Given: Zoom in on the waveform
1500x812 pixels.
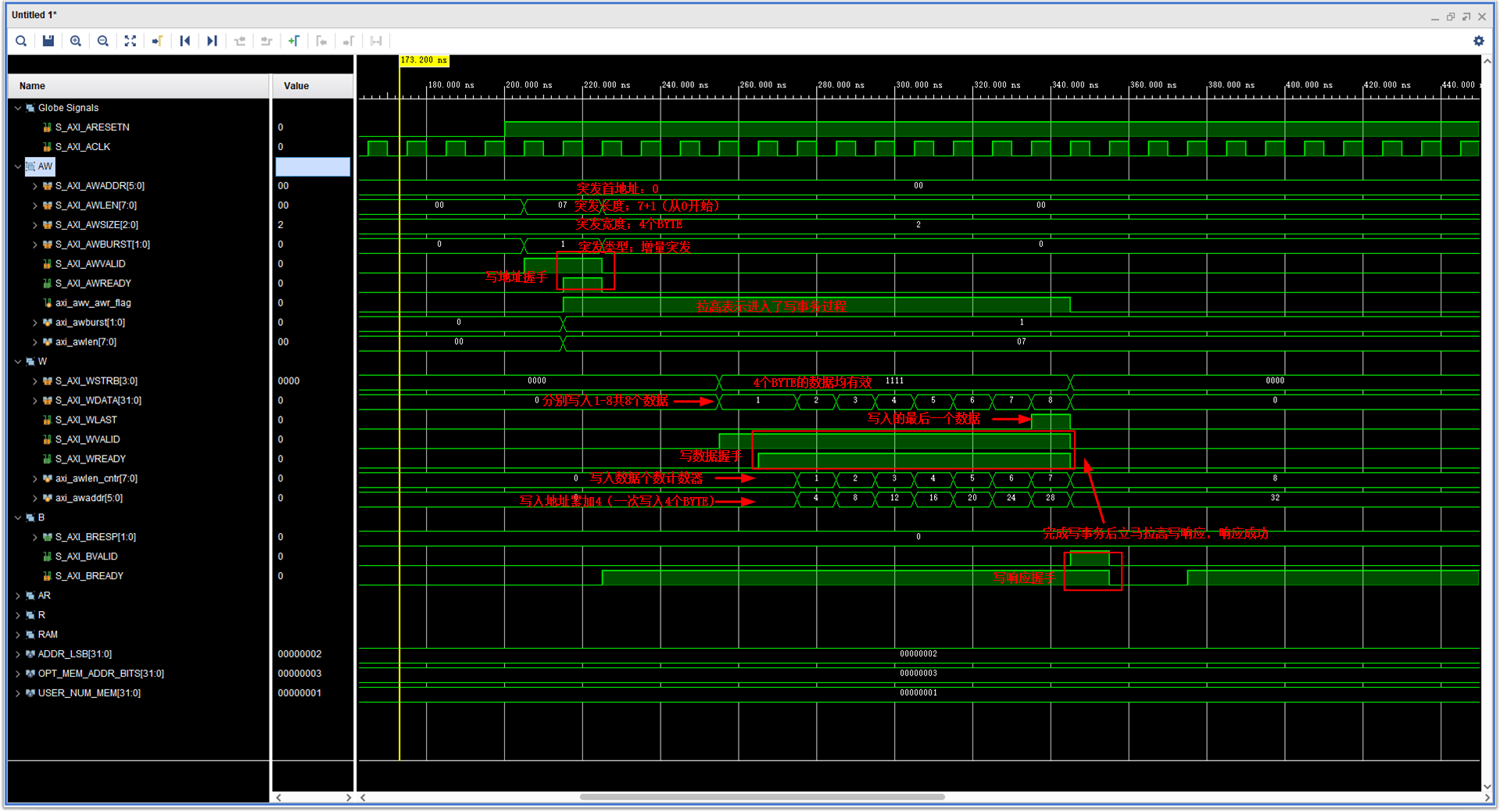Looking at the screenshot, I should point(75,41).
